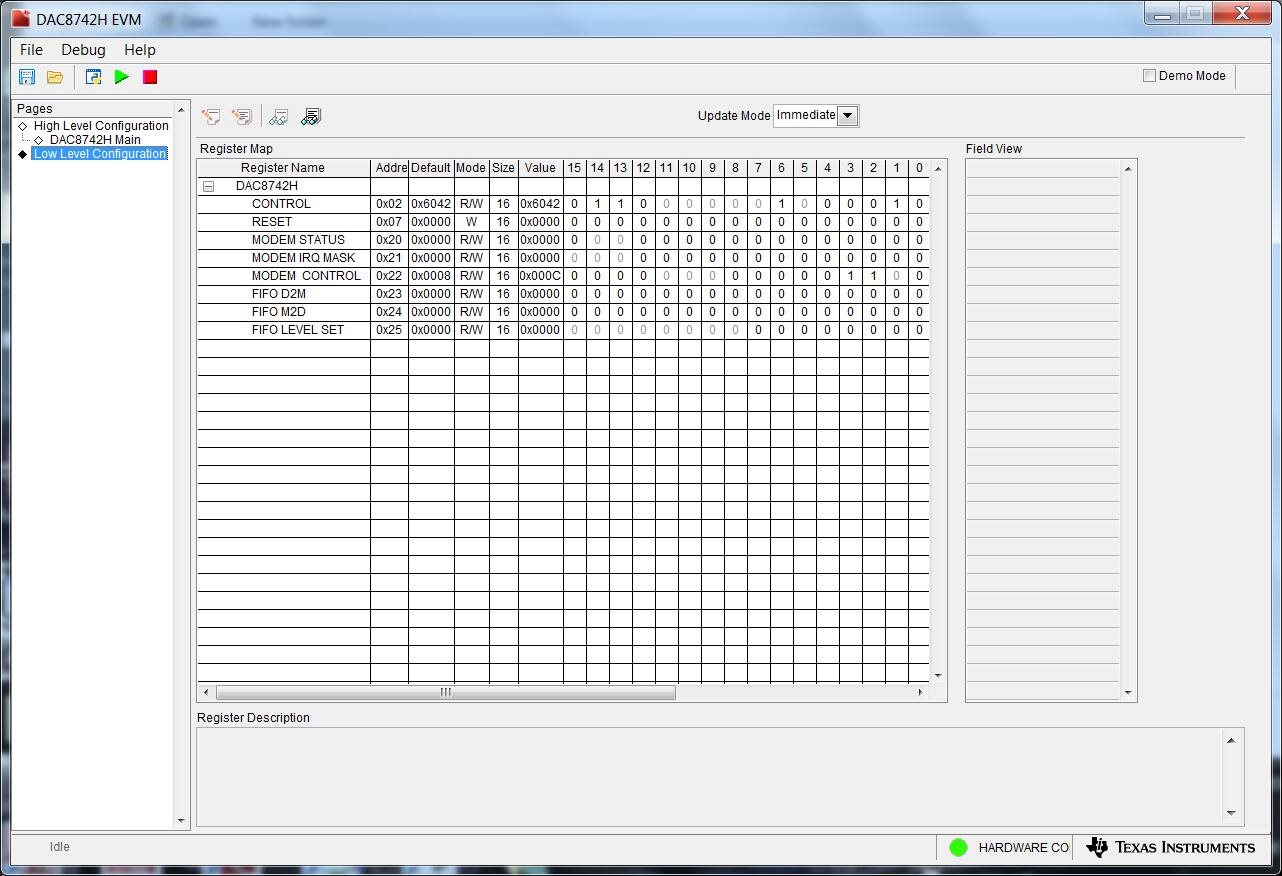Select the DAC8742H Main page
This screenshot has width=1282, height=876.
(x=95, y=140)
